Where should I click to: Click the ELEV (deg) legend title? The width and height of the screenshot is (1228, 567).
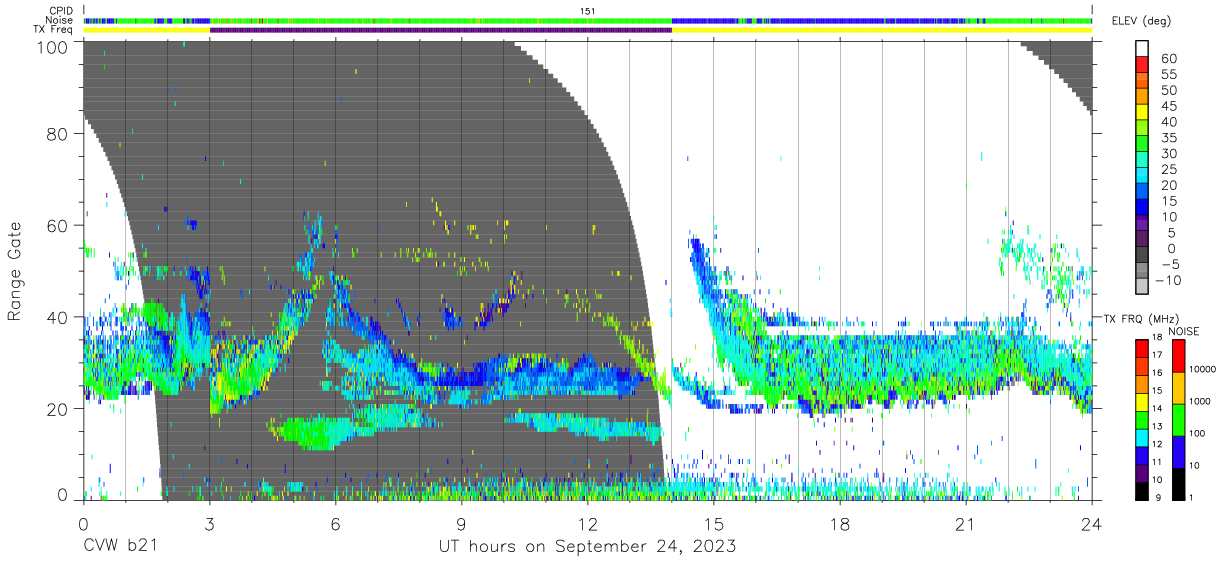(1143, 20)
